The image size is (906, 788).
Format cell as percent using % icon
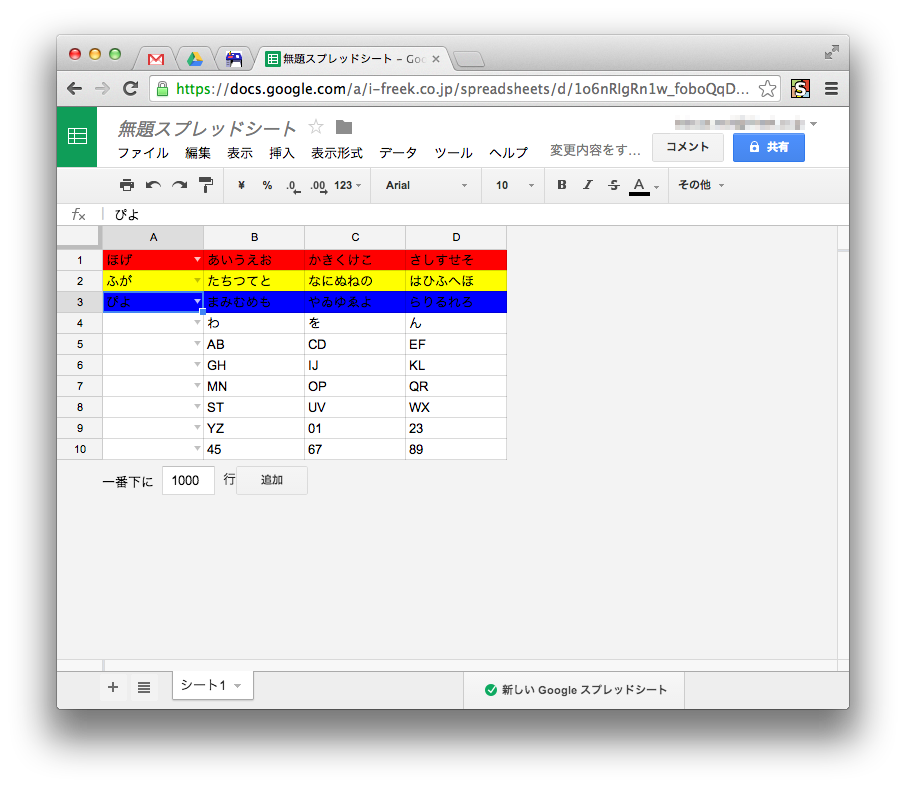tap(265, 185)
